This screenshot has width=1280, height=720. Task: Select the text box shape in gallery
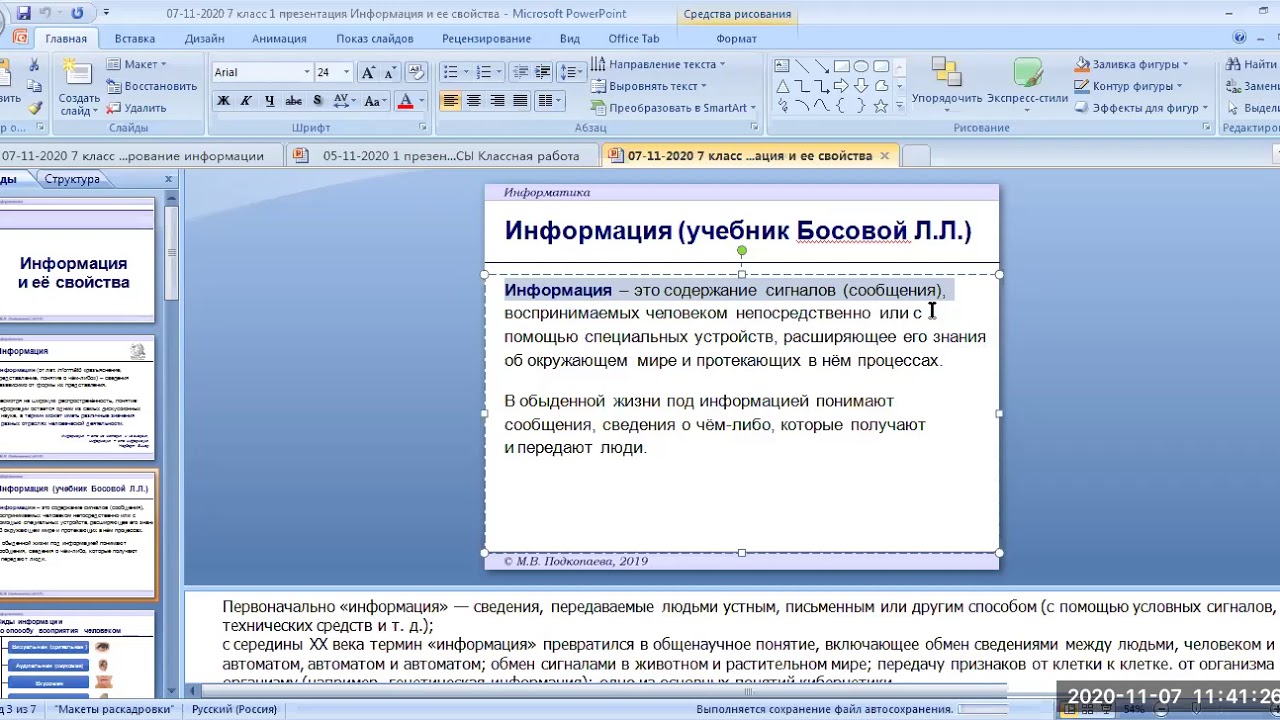[x=782, y=66]
